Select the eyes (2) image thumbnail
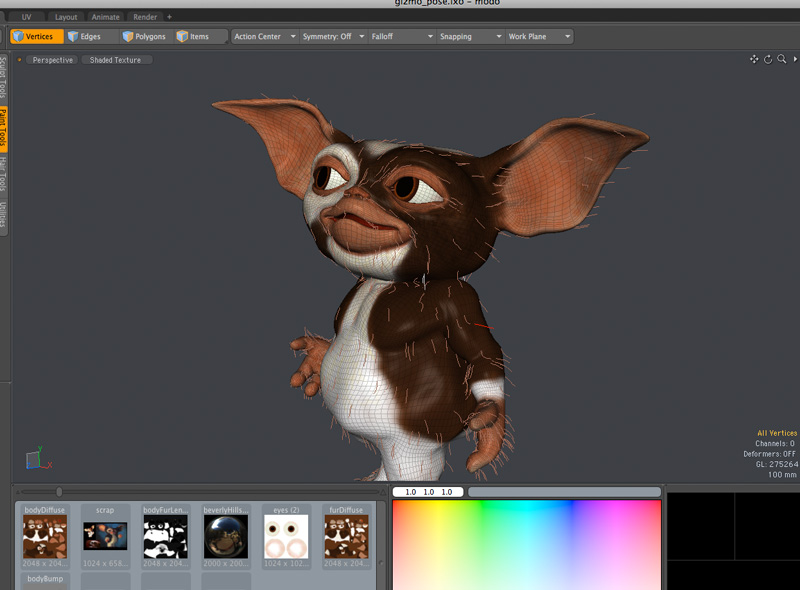This screenshot has width=800, height=590. (286, 536)
